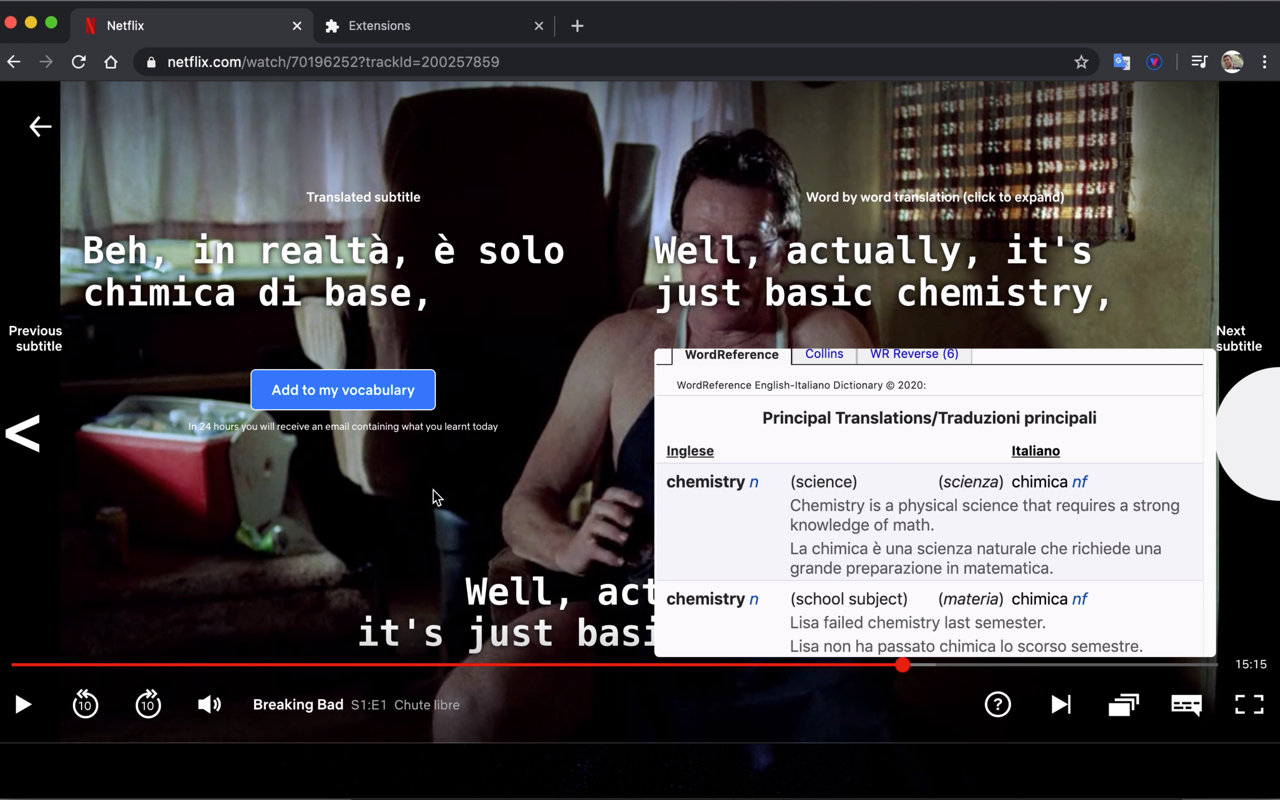Open Google Translate extension icon
Screen dimensions: 1280x800
tap(1122, 62)
